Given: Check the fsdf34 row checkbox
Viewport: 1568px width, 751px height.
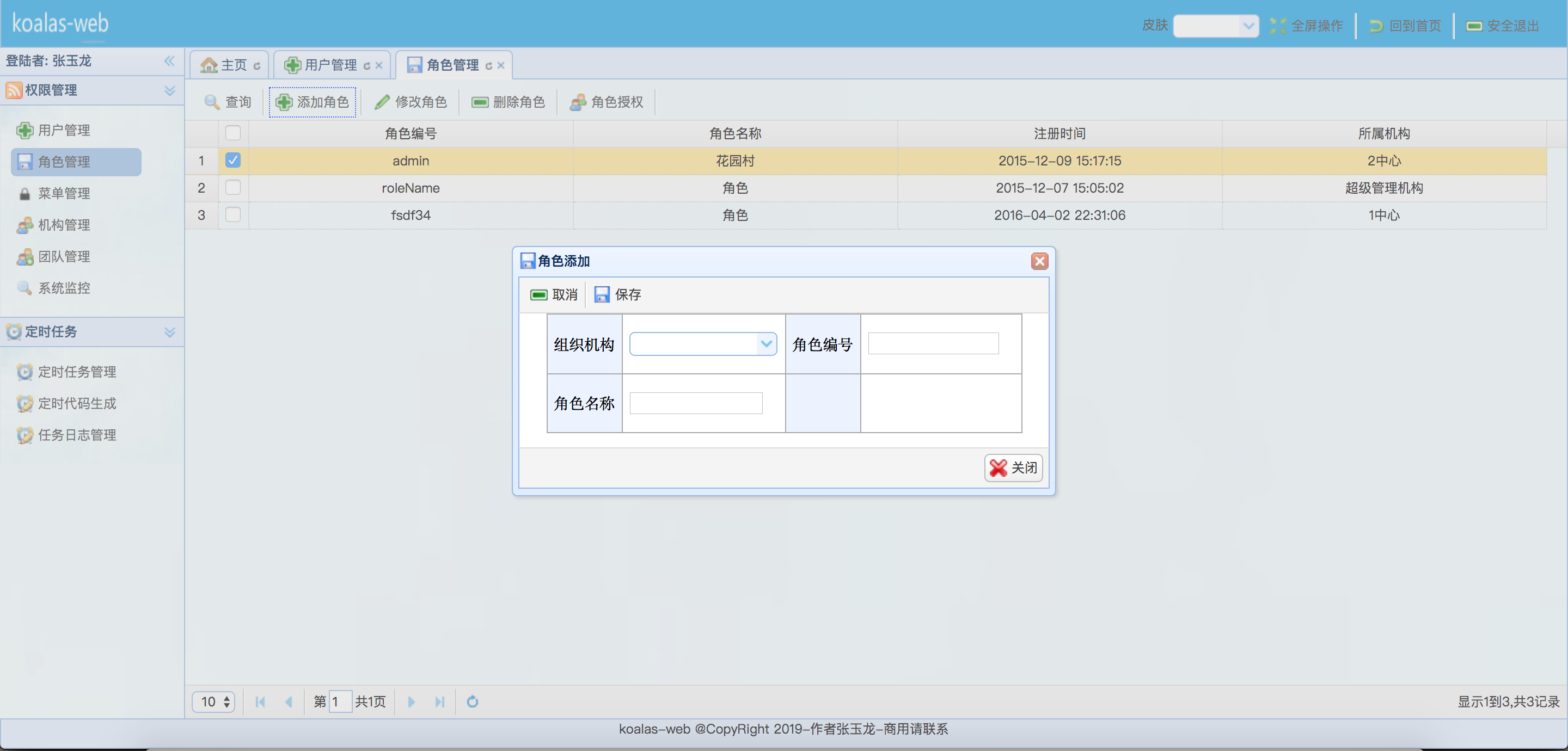Looking at the screenshot, I should (x=233, y=215).
